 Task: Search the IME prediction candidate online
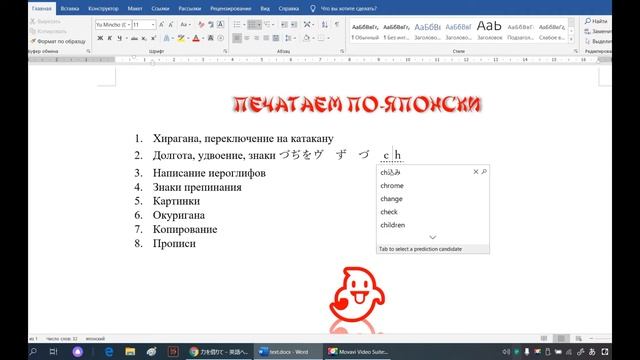tap(484, 172)
